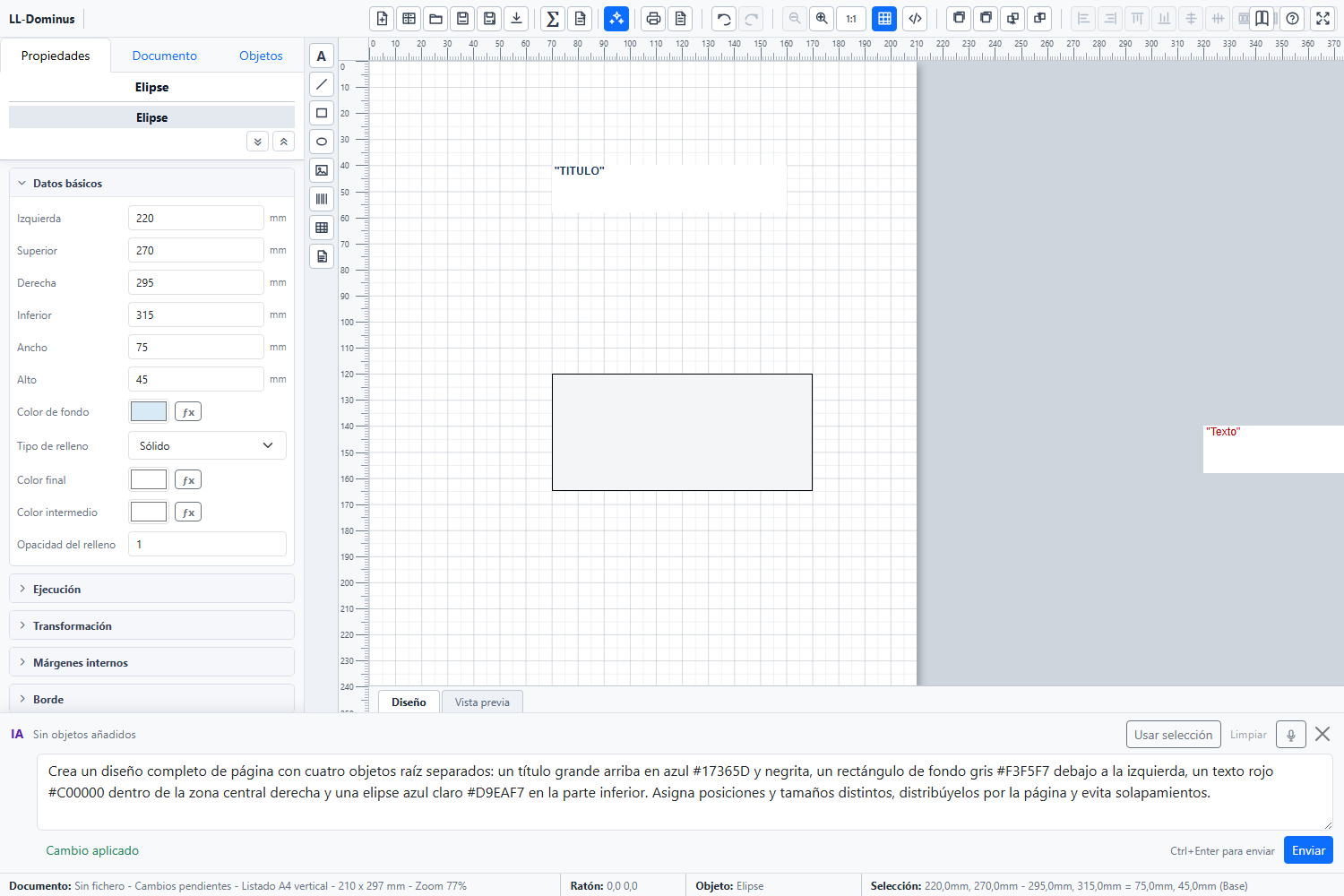Click the Opacidad del relleno field
The image size is (1344, 896).
207,544
